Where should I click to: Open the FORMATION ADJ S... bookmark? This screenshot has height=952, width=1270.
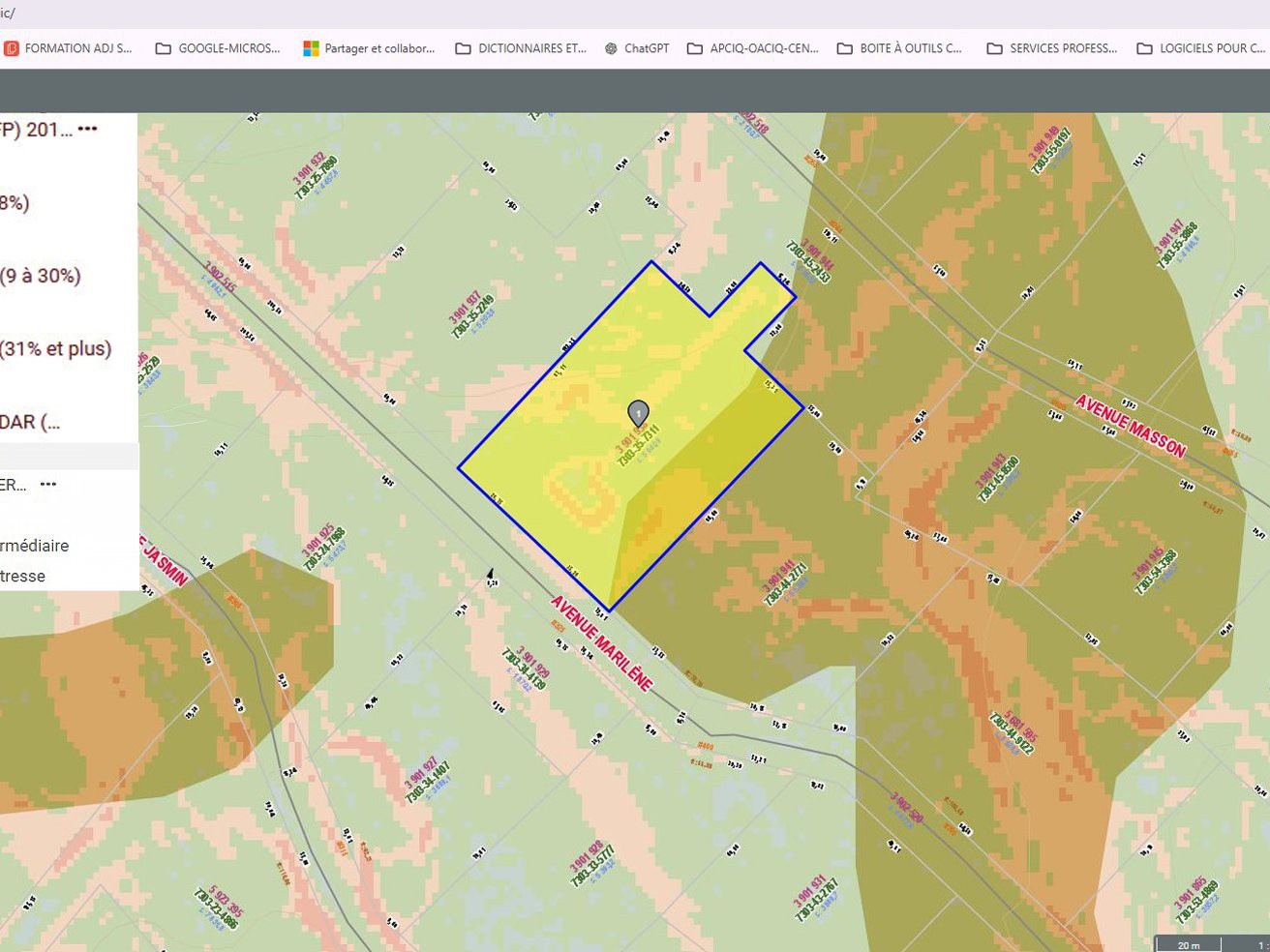(68, 48)
